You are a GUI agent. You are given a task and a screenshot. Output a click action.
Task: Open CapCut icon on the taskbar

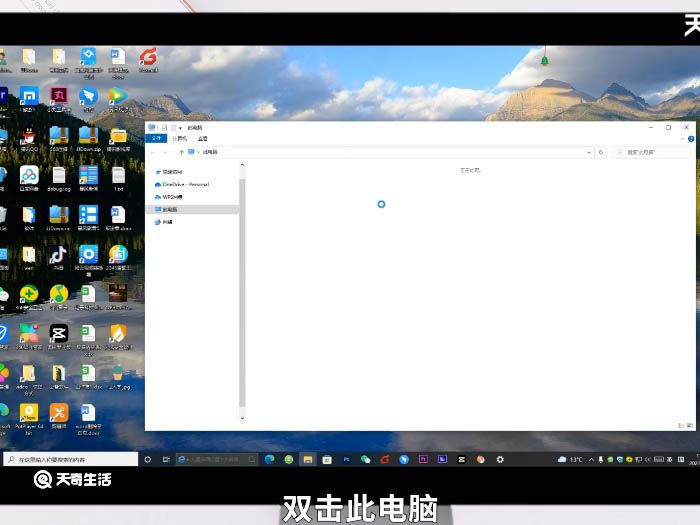[x=462, y=459]
